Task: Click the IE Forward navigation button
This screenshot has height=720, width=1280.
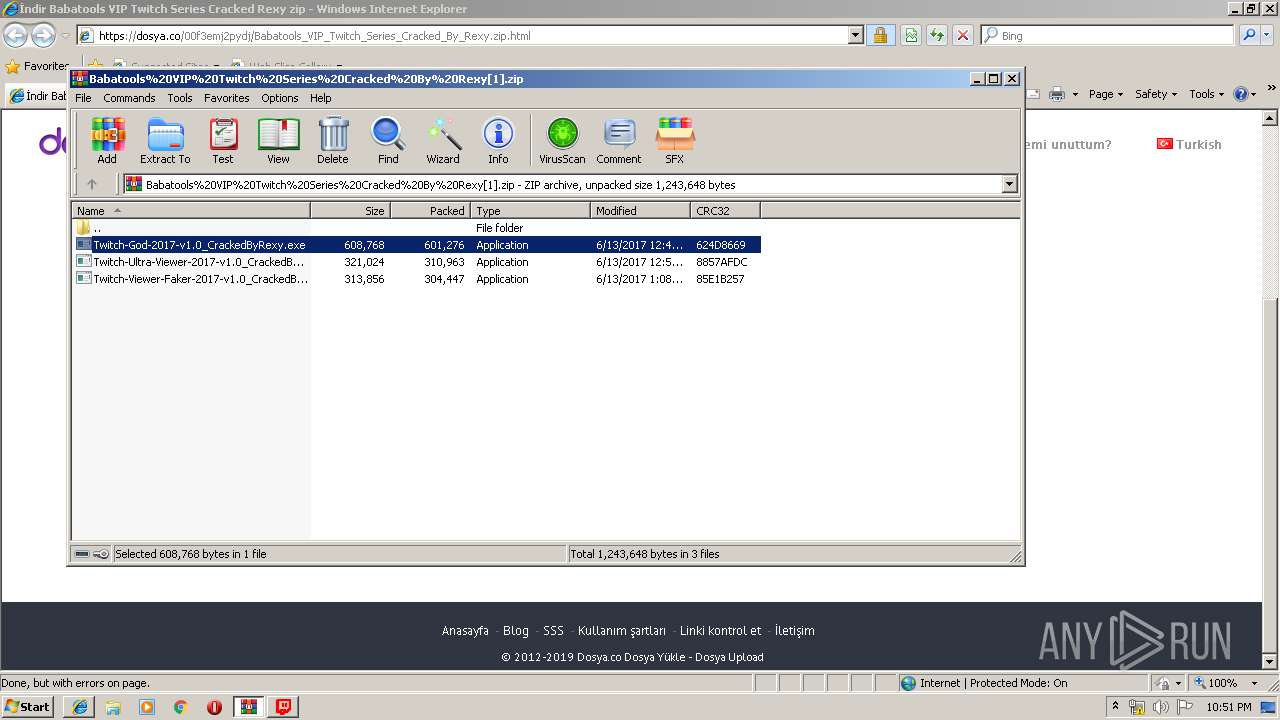Action: (43, 35)
